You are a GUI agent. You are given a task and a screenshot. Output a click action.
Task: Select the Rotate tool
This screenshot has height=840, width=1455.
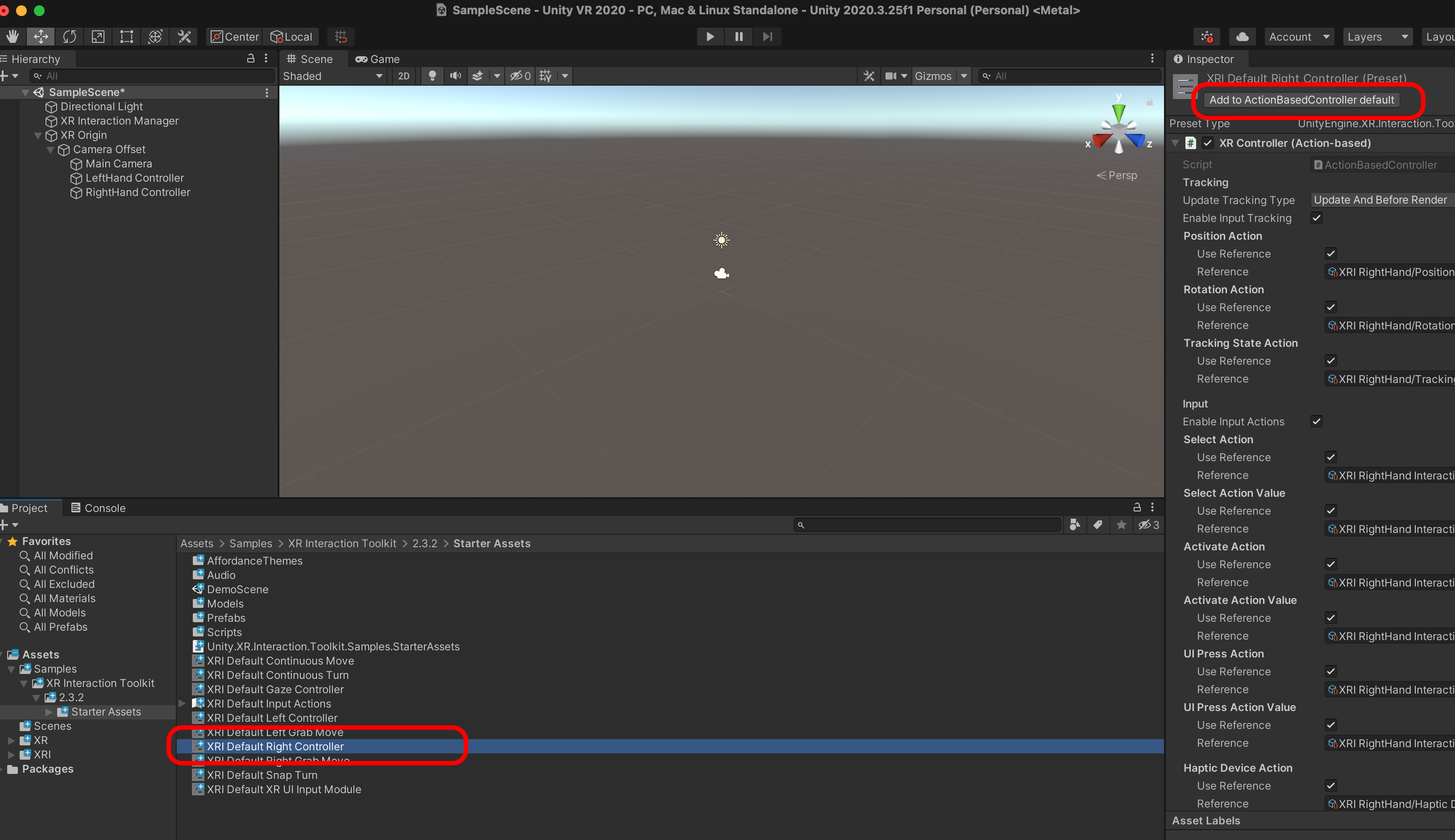[69, 37]
